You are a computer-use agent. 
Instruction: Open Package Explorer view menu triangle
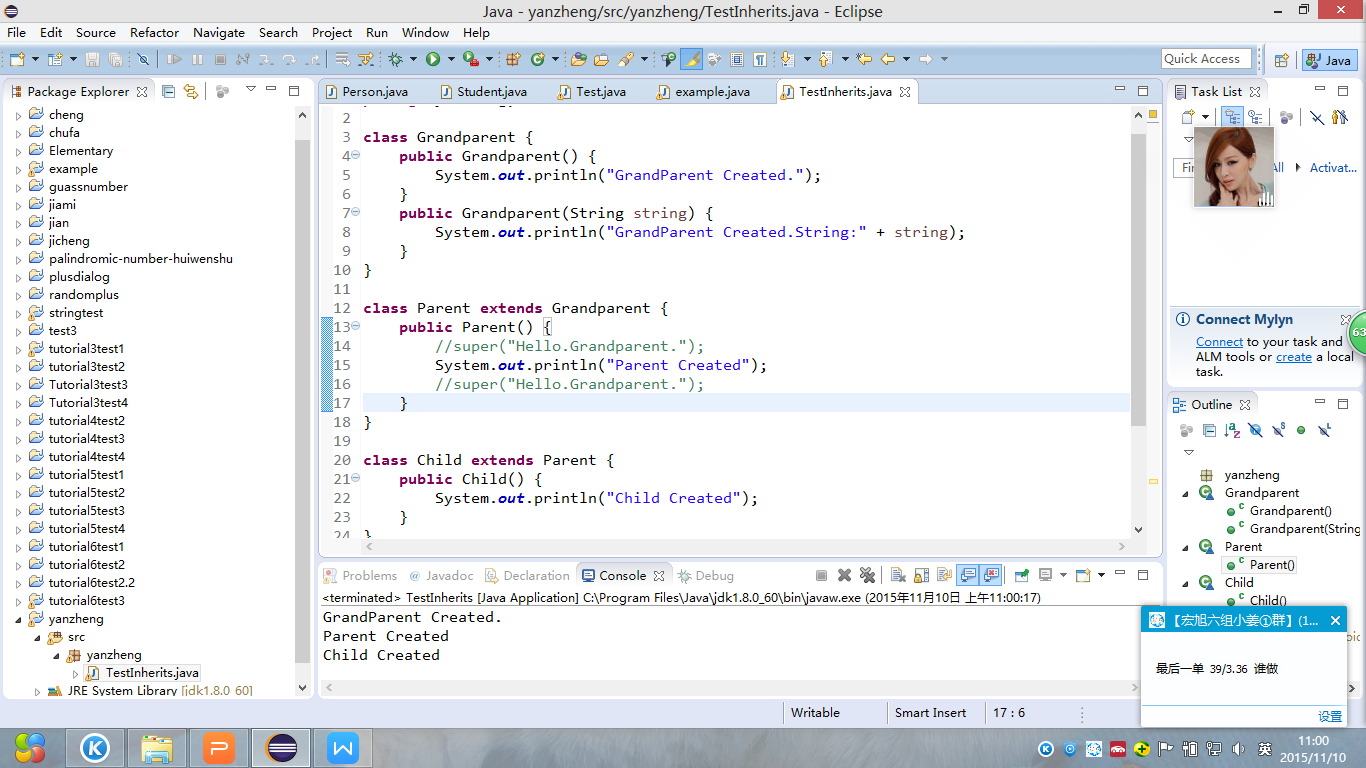pyautogui.click(x=251, y=90)
